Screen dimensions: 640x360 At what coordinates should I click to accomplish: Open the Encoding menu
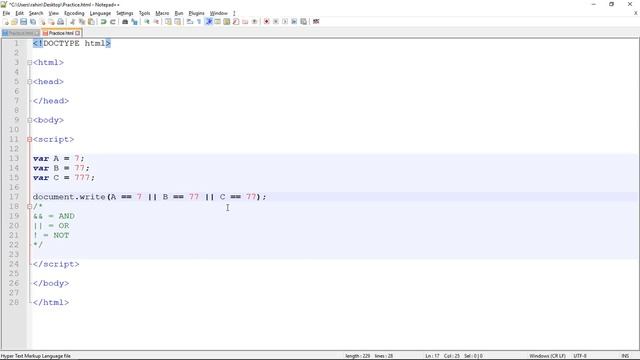74,13
